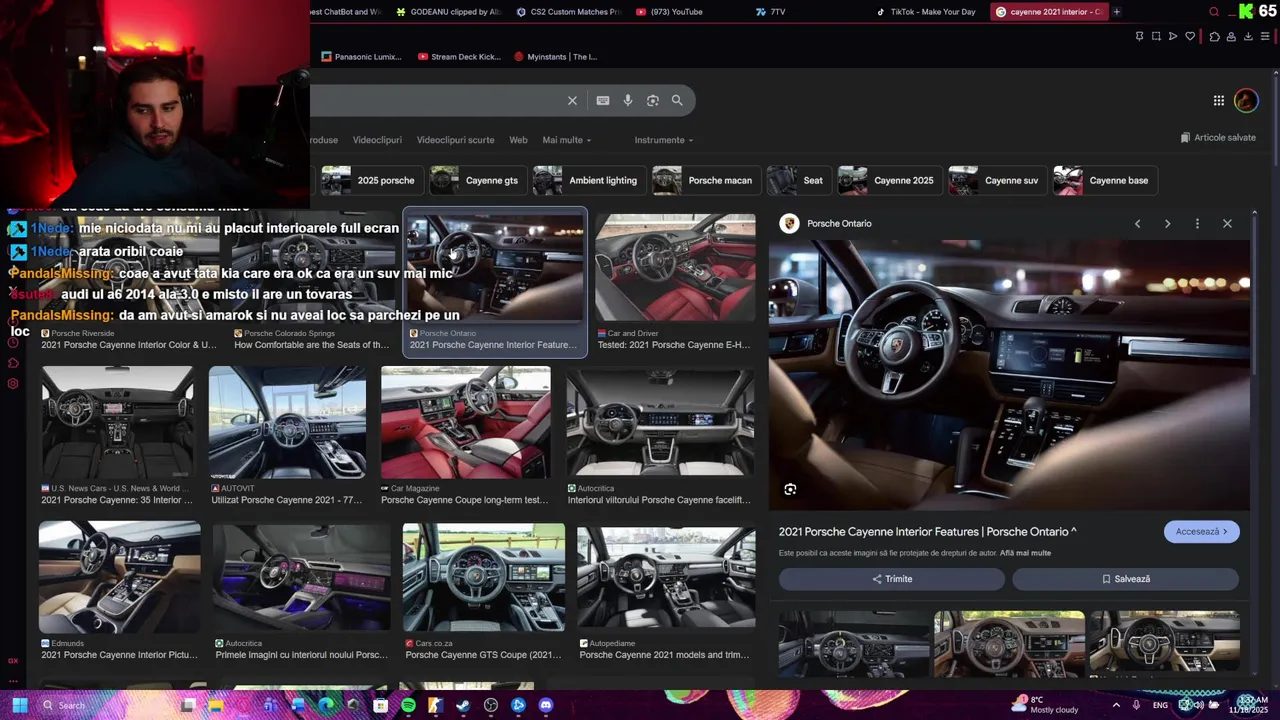Image resolution: width=1280 pixels, height=720 pixels.
Task: Select the 2025 porsche filter chip
Action: tap(370, 180)
